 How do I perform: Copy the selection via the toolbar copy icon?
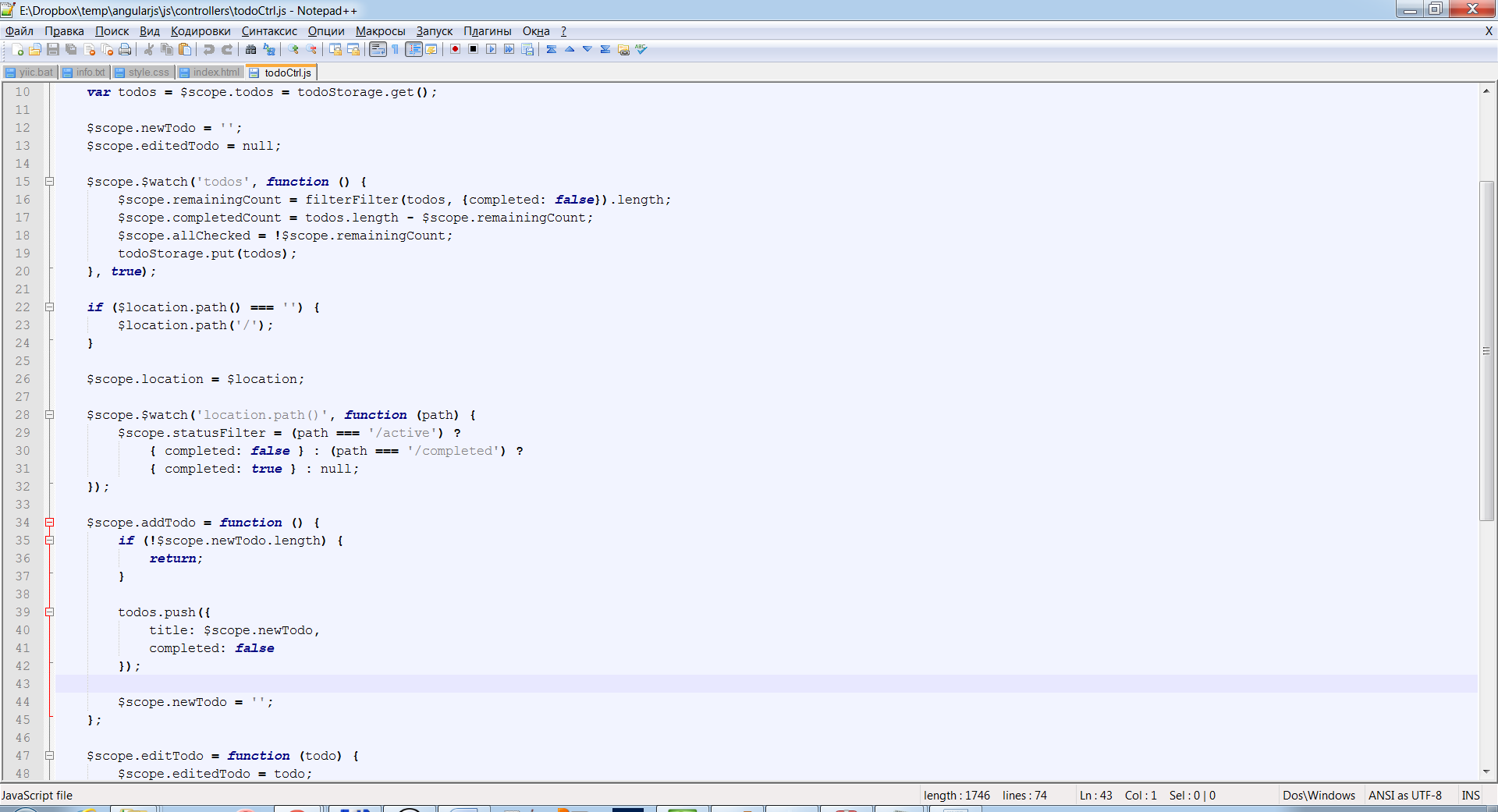[166, 49]
